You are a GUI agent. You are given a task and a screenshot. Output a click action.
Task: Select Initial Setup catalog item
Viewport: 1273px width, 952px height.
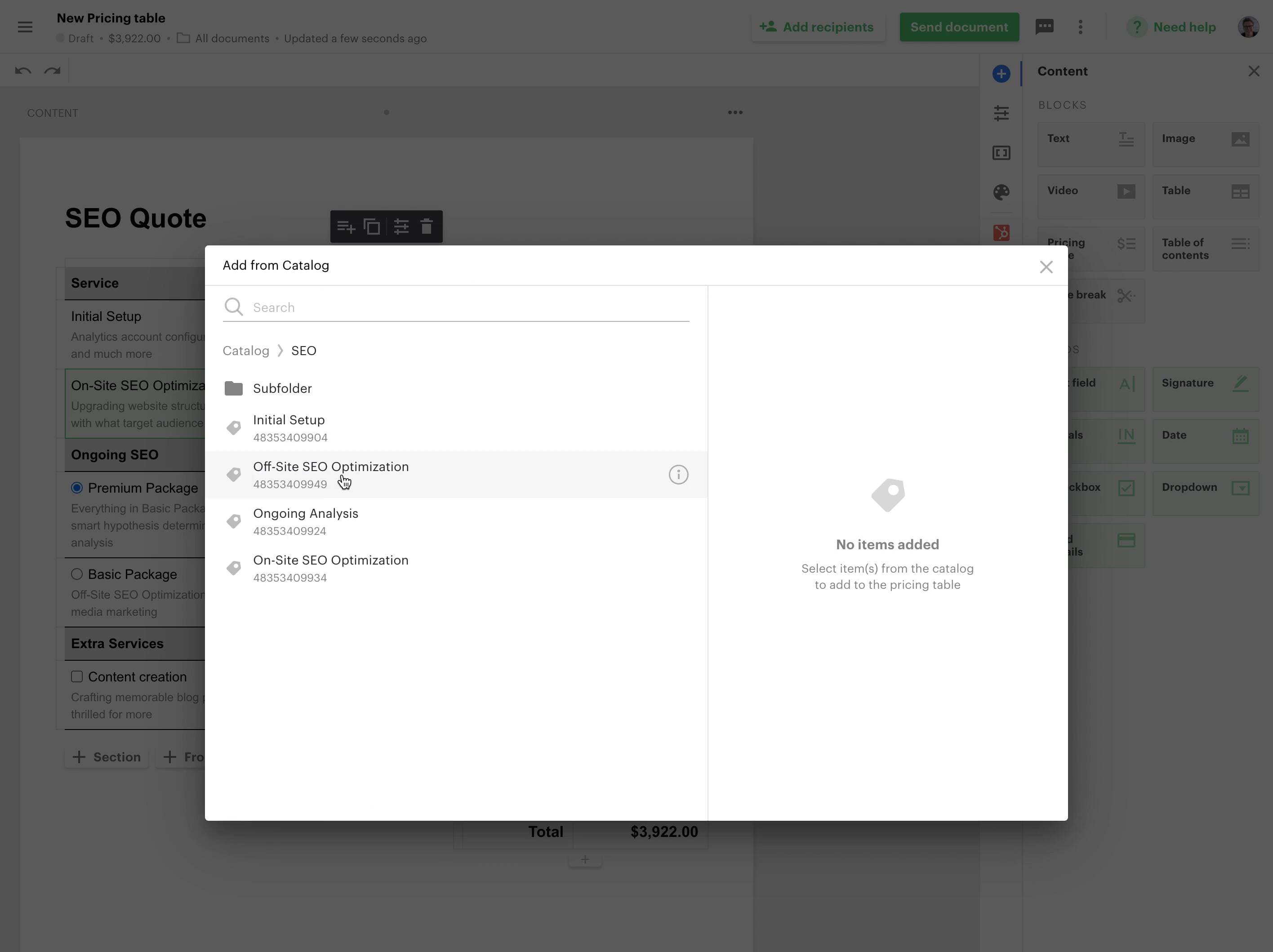tap(456, 427)
